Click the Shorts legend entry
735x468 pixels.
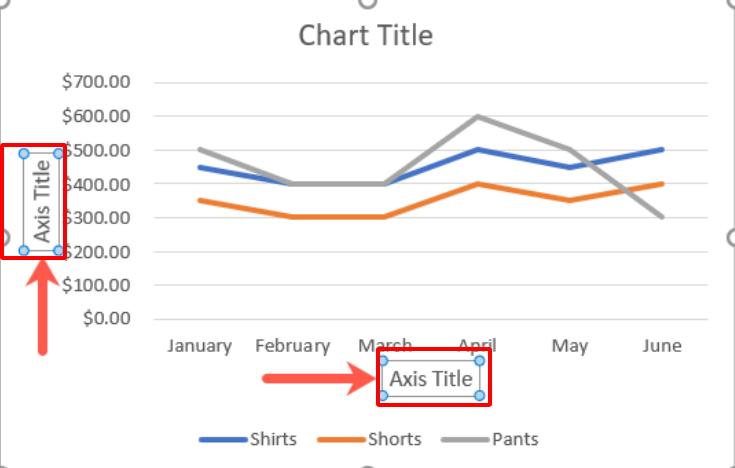pyautogui.click(x=394, y=439)
